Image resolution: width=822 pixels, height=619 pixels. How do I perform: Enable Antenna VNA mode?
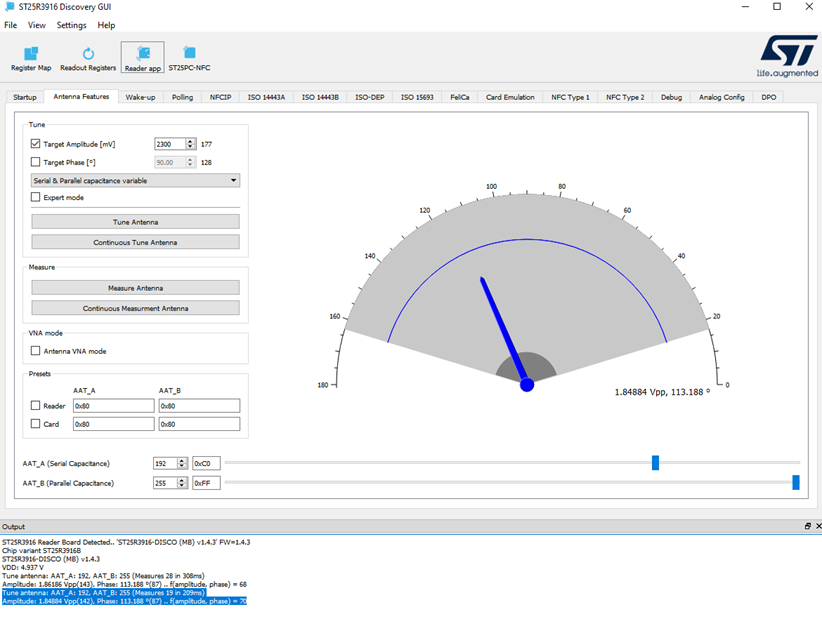[x=36, y=351]
